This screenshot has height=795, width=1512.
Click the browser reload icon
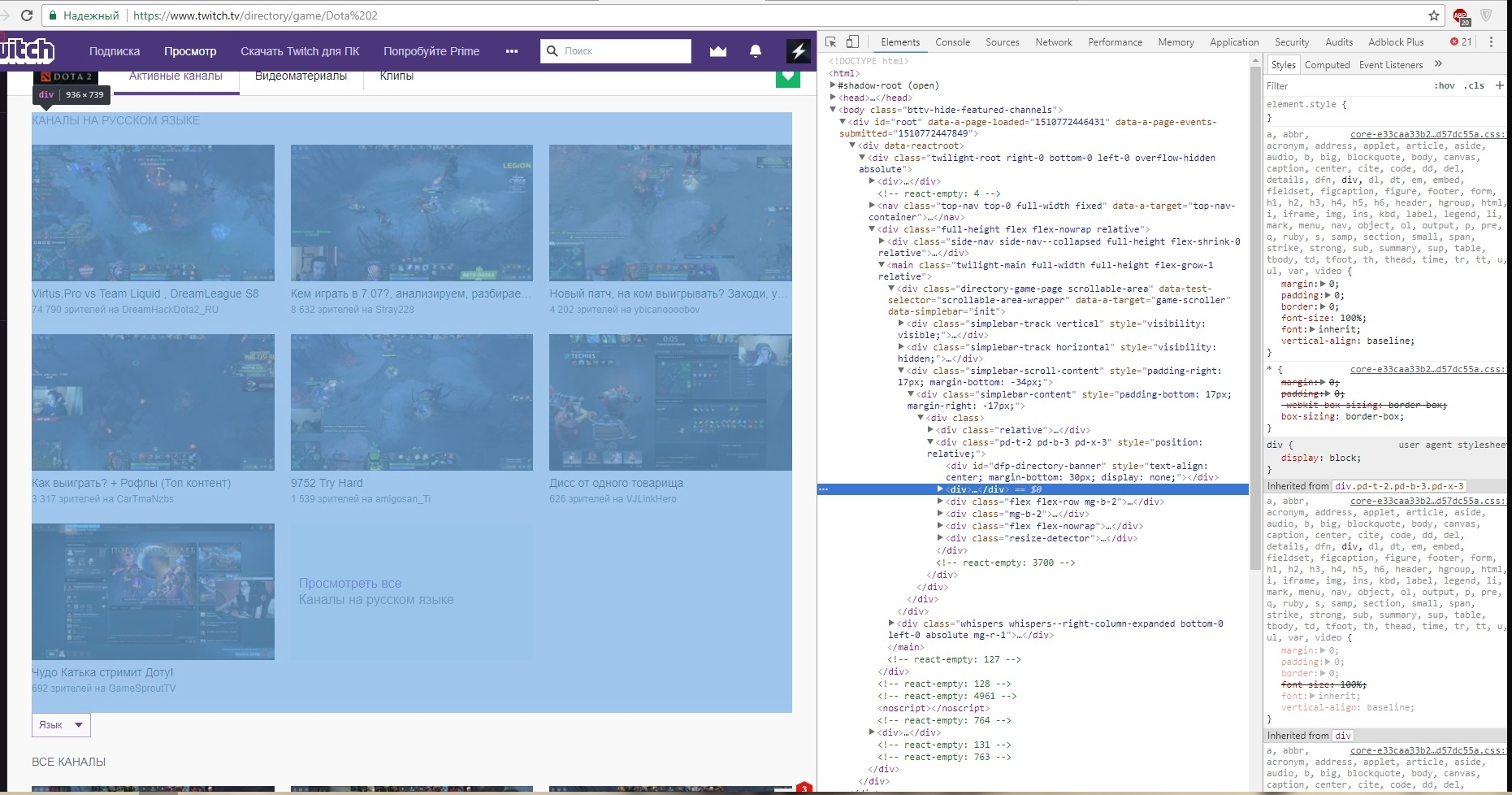tap(27, 15)
